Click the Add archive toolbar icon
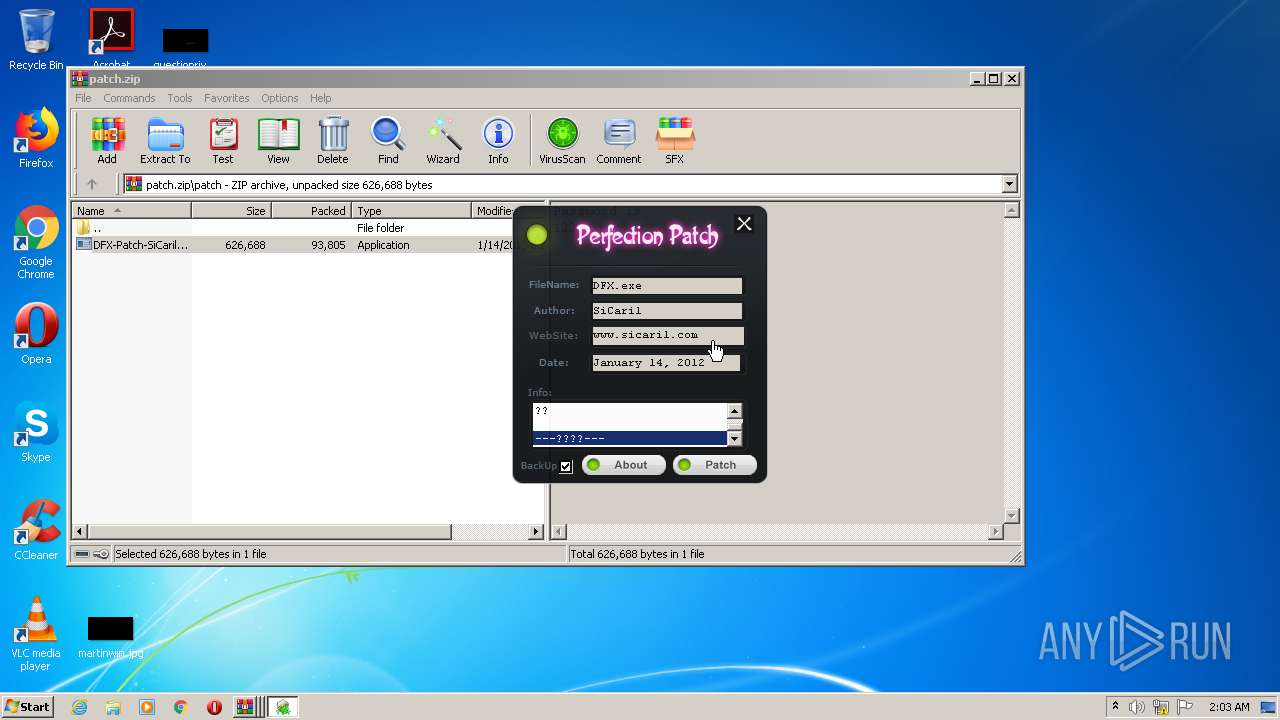 (x=107, y=140)
